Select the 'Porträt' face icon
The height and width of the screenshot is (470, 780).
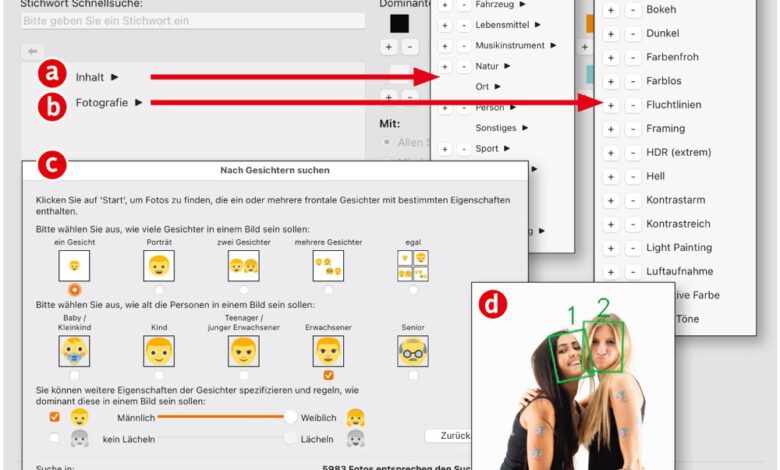point(159,266)
